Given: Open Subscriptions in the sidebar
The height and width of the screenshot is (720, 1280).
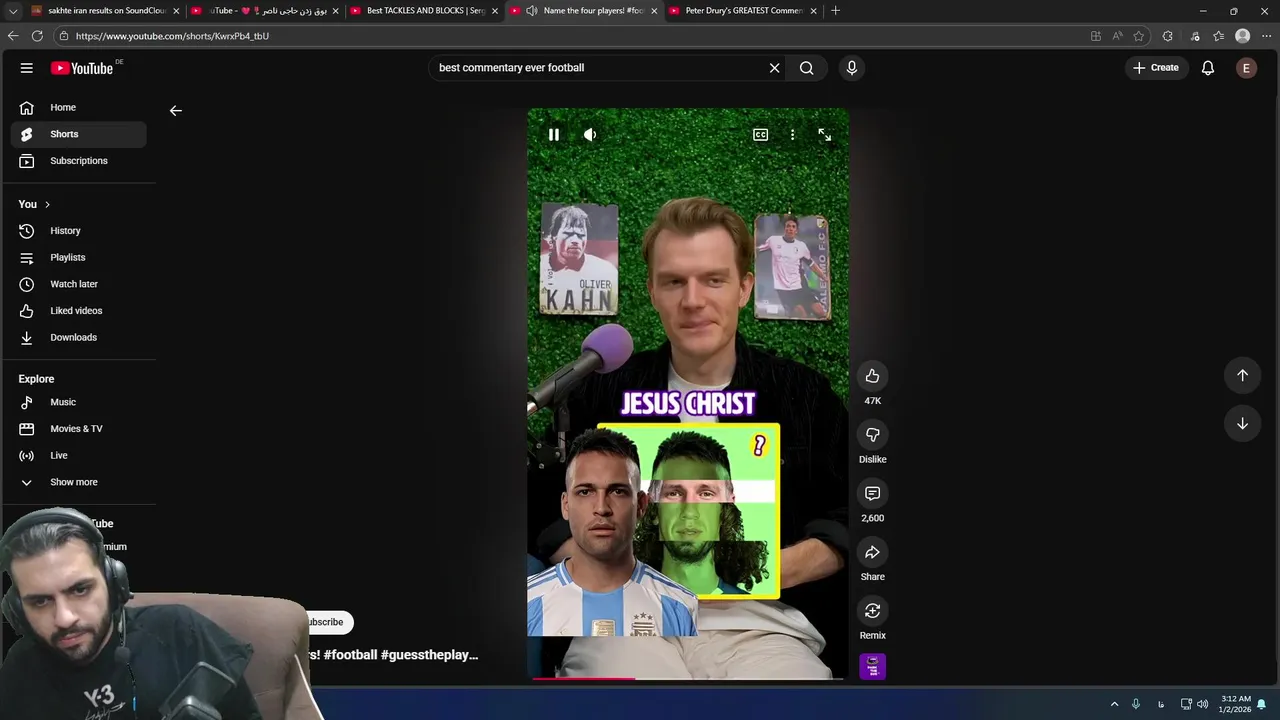Looking at the screenshot, I should (78, 161).
